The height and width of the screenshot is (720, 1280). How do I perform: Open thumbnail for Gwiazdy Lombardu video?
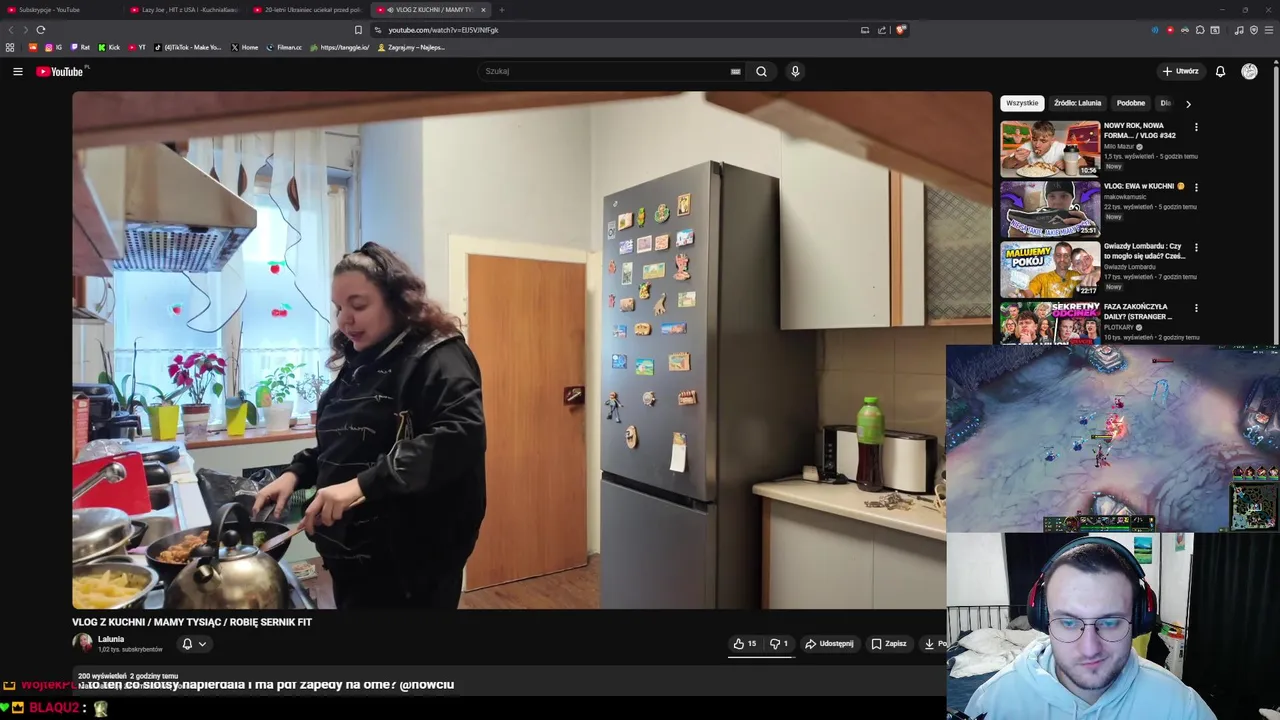tap(1050, 269)
